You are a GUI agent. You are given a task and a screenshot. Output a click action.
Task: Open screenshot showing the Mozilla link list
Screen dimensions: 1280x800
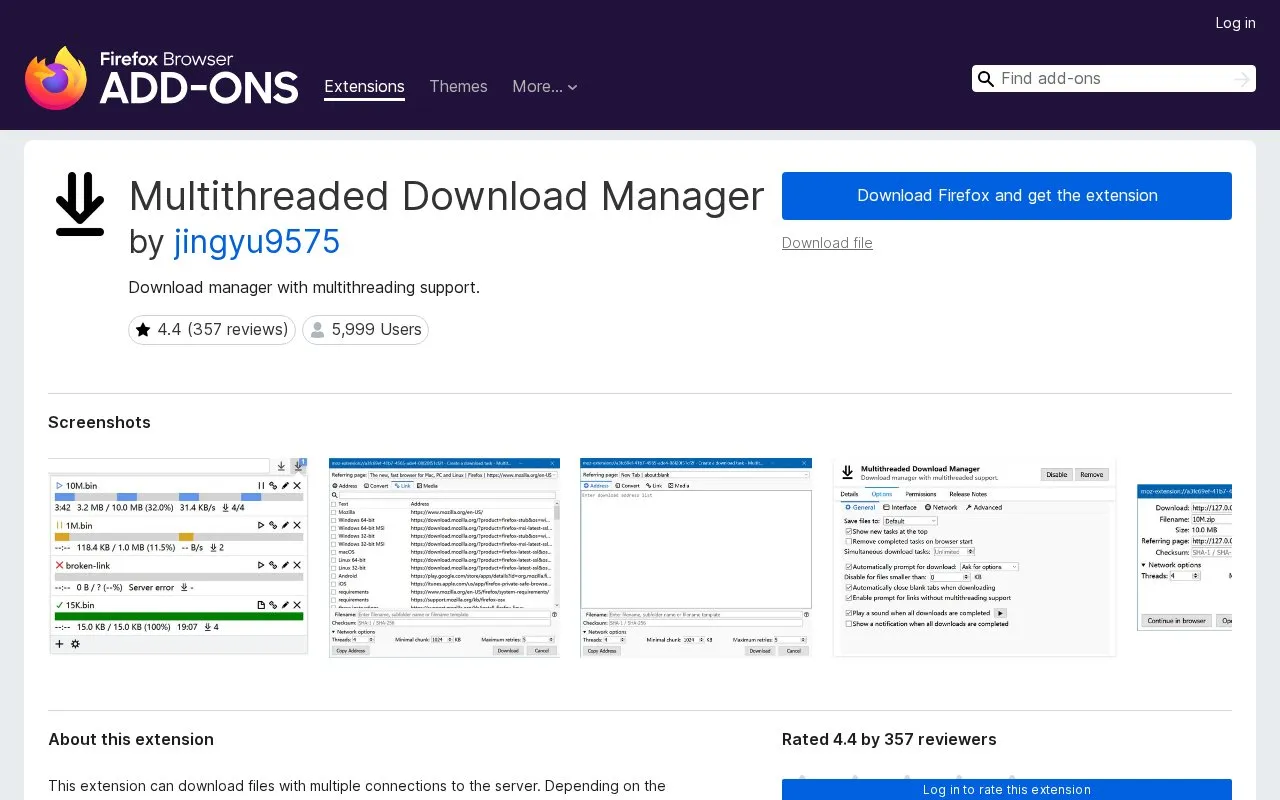click(444, 557)
